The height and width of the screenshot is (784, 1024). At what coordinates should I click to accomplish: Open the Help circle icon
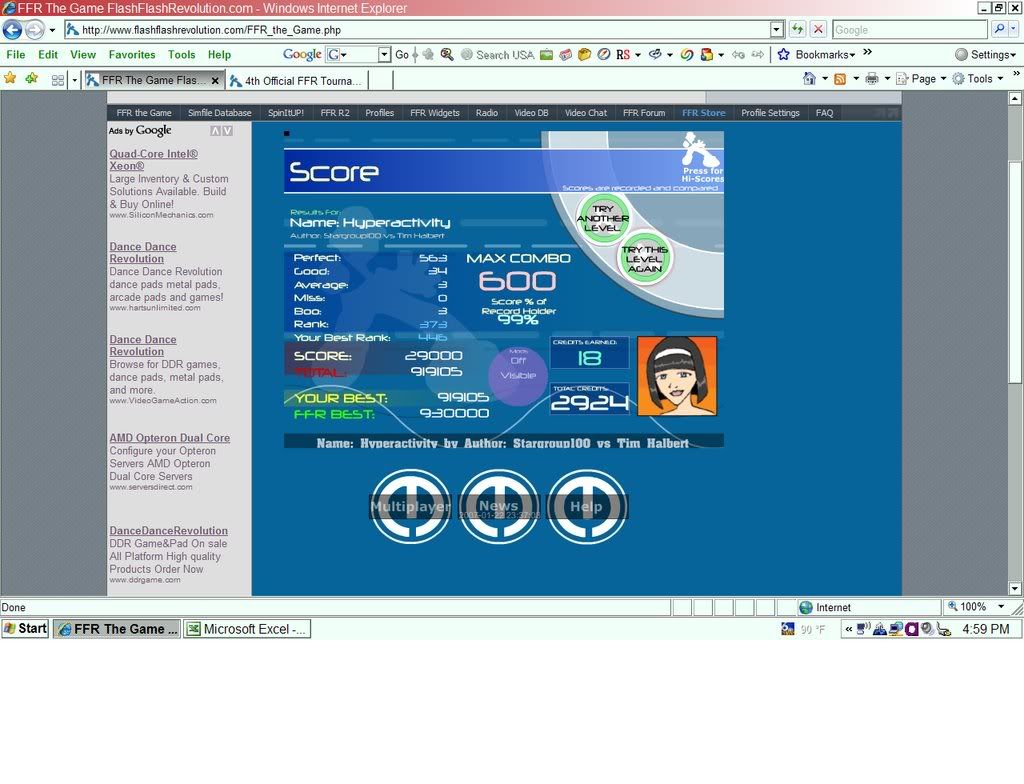pyautogui.click(x=586, y=507)
